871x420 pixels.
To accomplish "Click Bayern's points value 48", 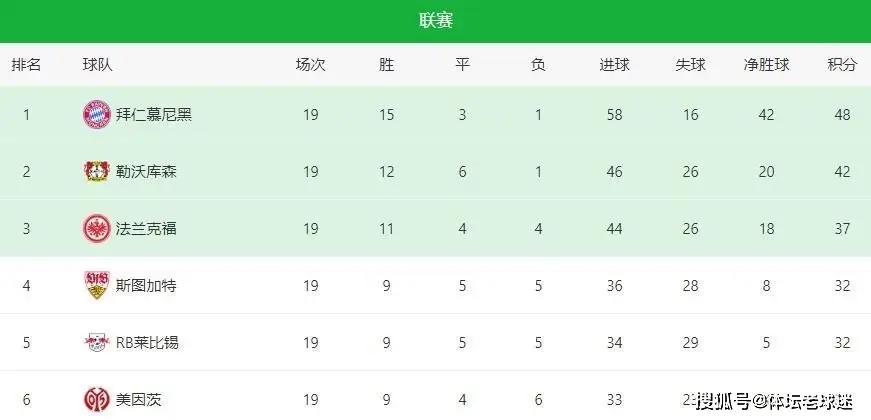I will (x=842, y=114).
